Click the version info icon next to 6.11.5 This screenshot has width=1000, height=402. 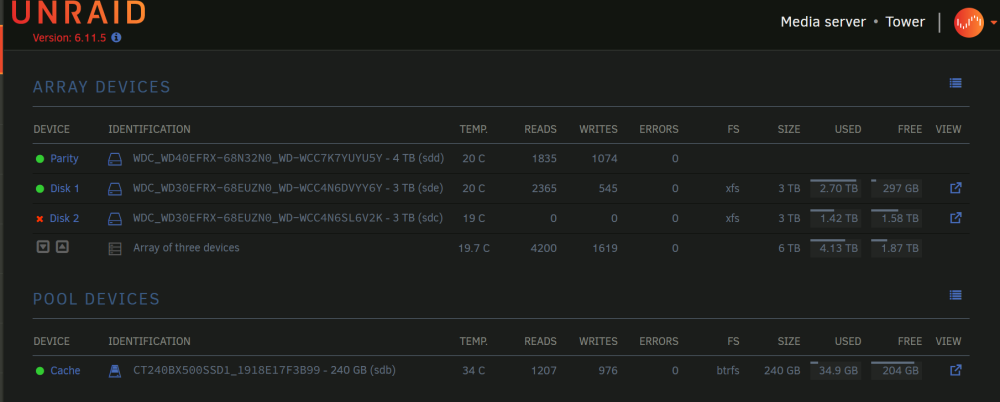point(116,38)
